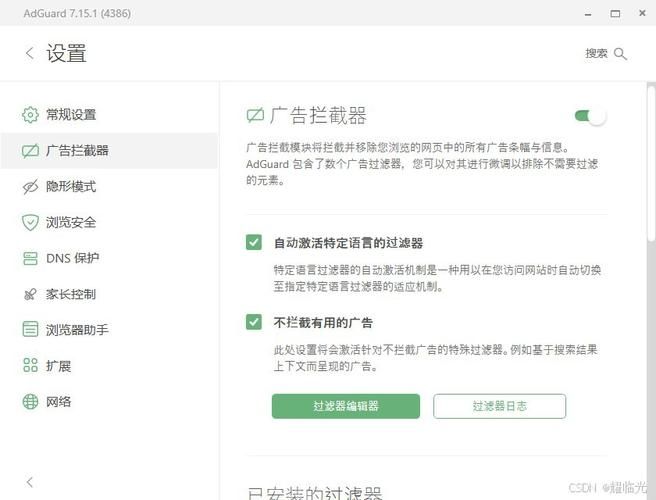Click the 过滤器日志 button
The width and height of the screenshot is (656, 500).
(500, 406)
